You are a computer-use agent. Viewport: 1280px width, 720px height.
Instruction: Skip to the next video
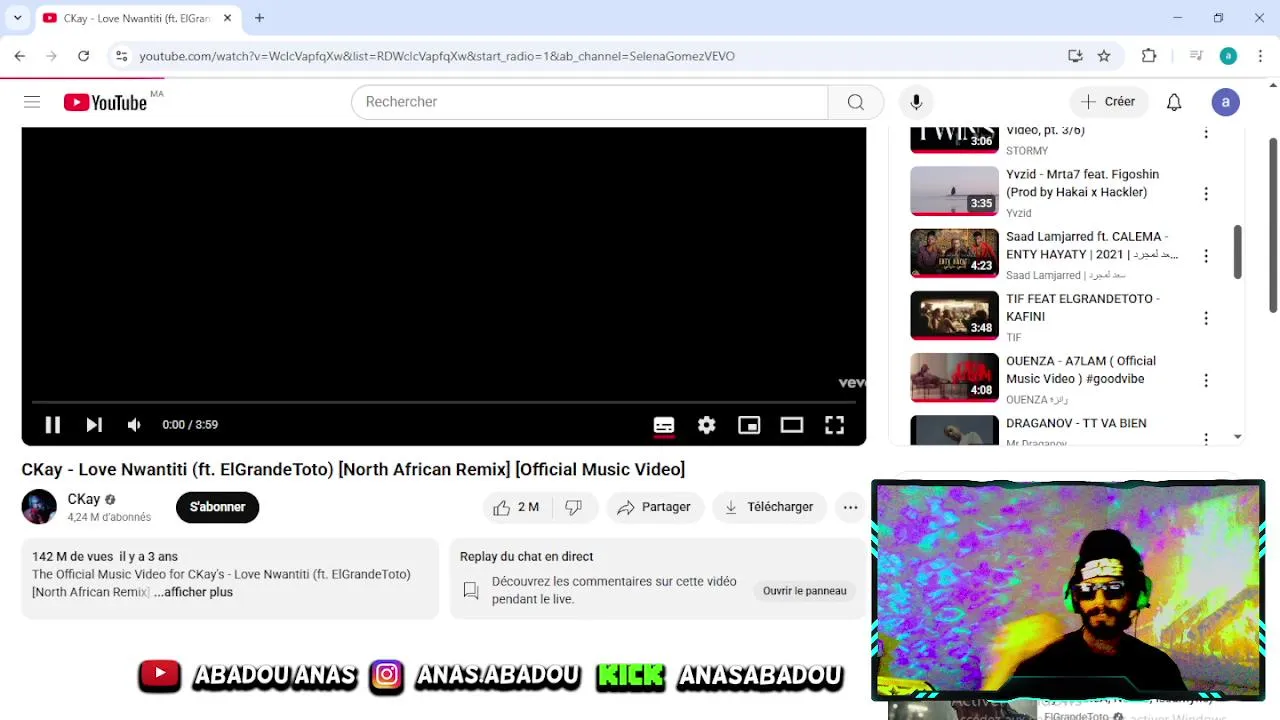click(94, 425)
